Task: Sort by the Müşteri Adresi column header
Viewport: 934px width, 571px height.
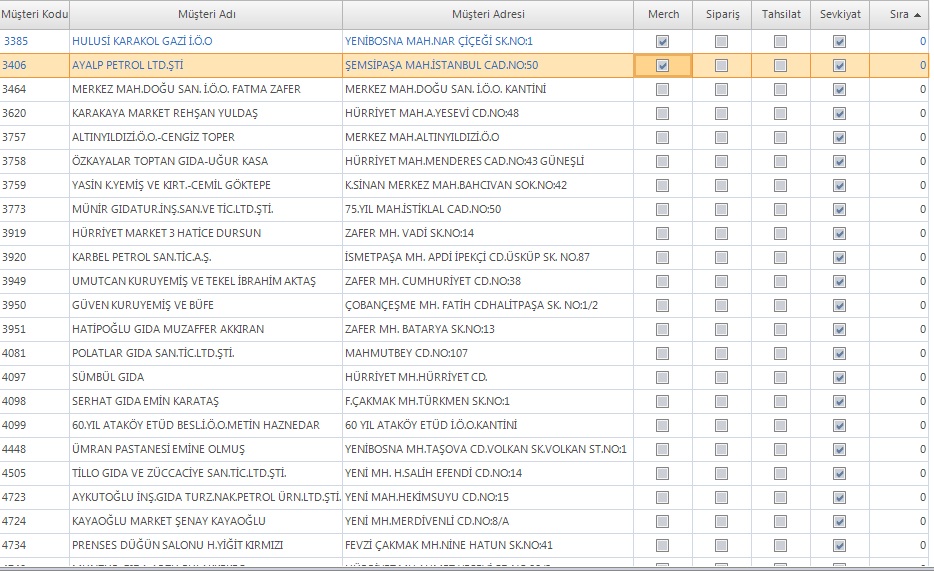Action: 488,14
